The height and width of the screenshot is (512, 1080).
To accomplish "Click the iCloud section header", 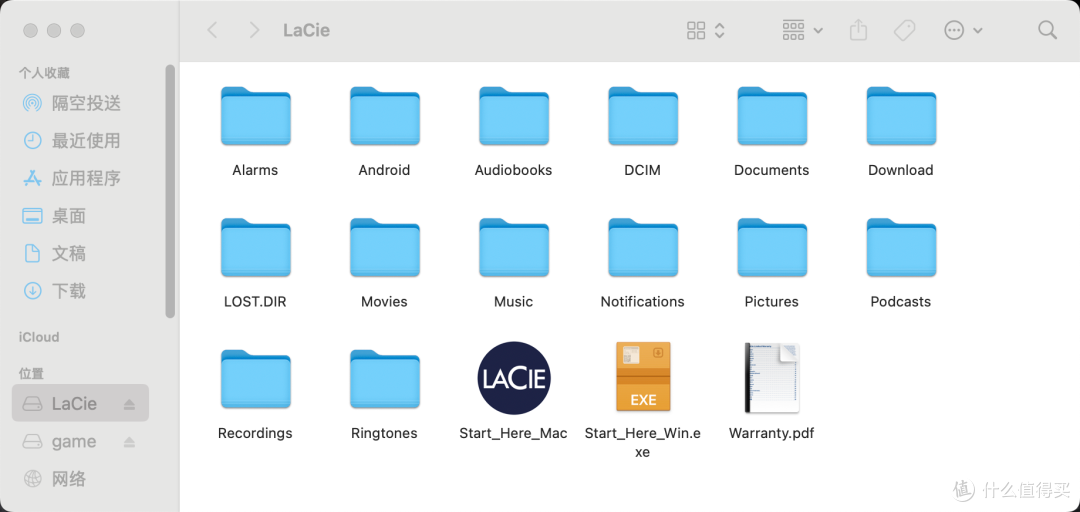I will (x=39, y=337).
